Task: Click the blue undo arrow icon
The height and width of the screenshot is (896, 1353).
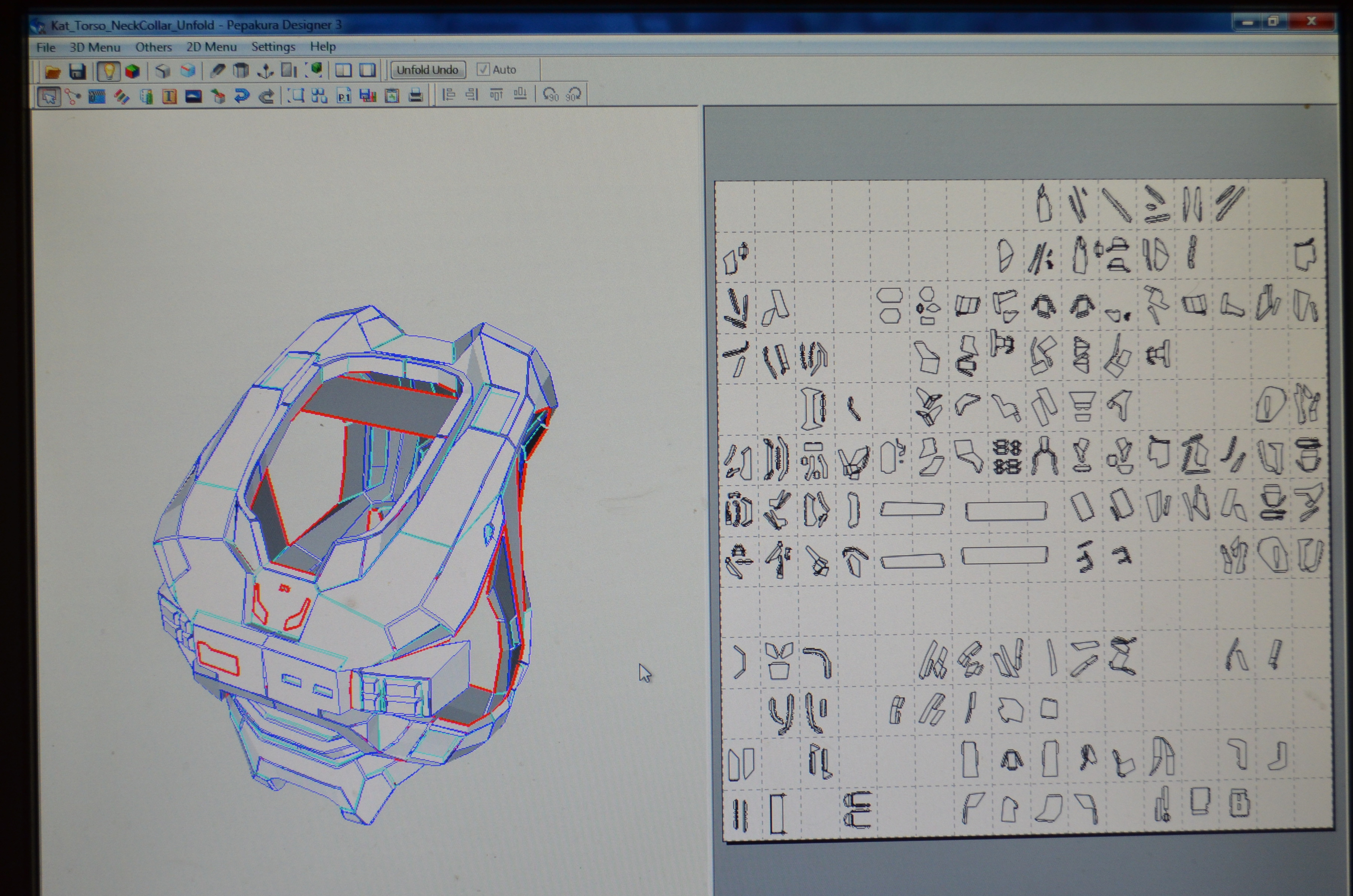Action: [242, 96]
